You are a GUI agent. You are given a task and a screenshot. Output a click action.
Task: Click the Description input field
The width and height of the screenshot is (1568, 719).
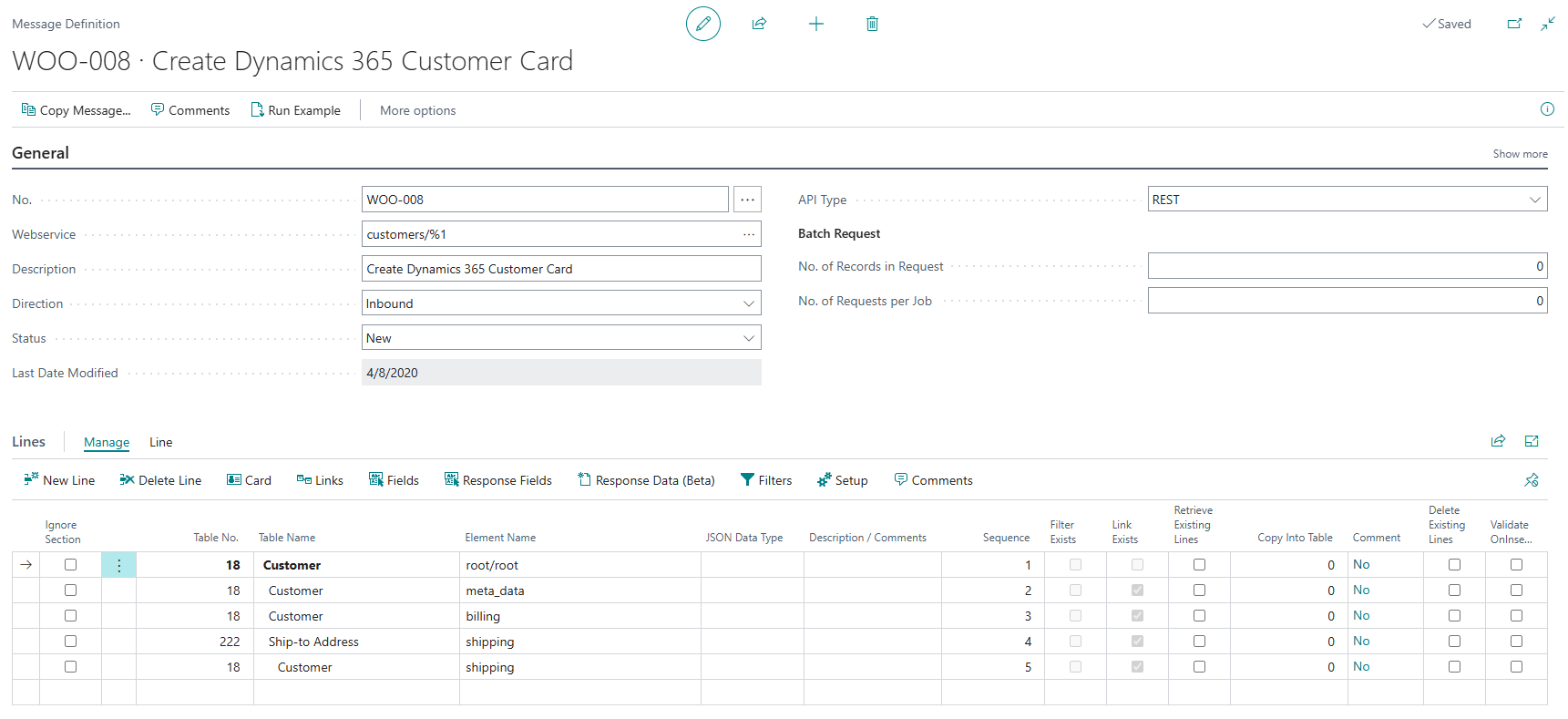point(561,269)
